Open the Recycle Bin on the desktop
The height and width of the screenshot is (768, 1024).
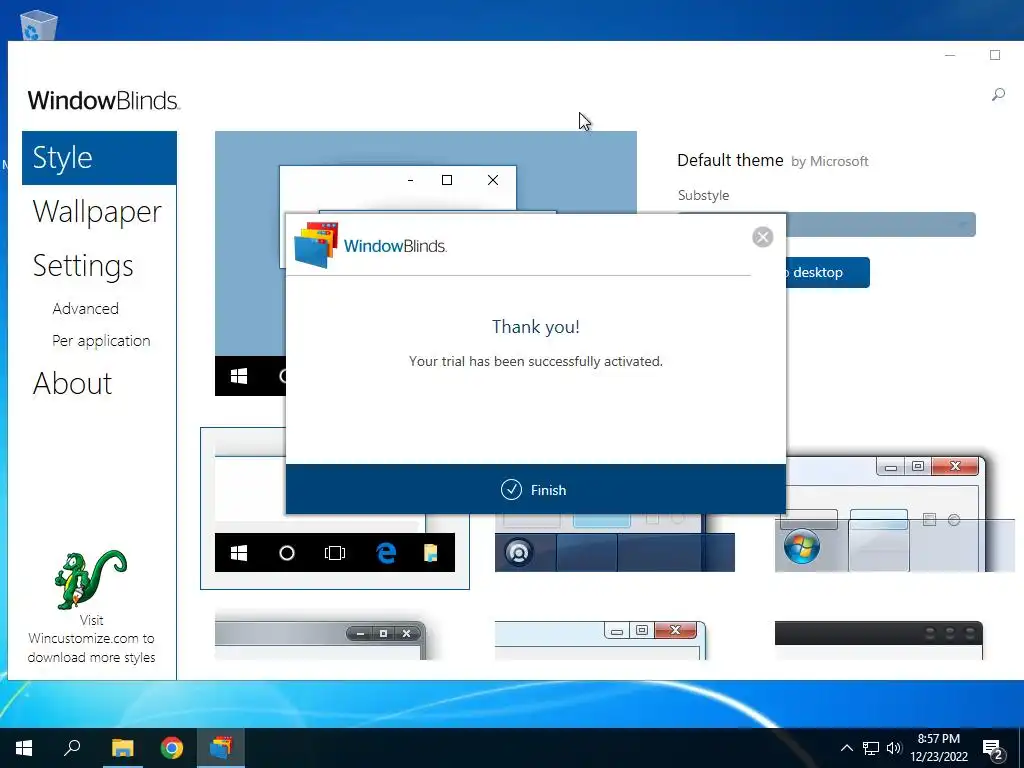click(x=39, y=25)
